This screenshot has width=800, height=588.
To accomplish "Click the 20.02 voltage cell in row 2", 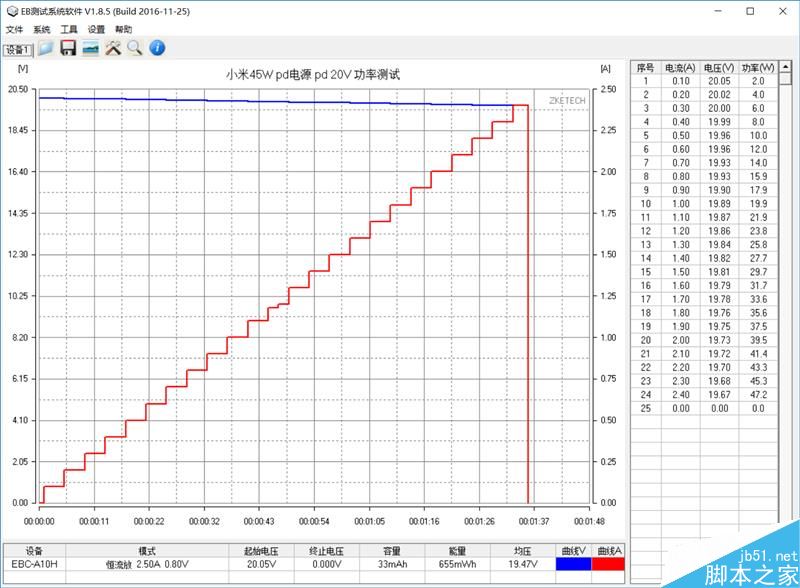I will [x=719, y=94].
